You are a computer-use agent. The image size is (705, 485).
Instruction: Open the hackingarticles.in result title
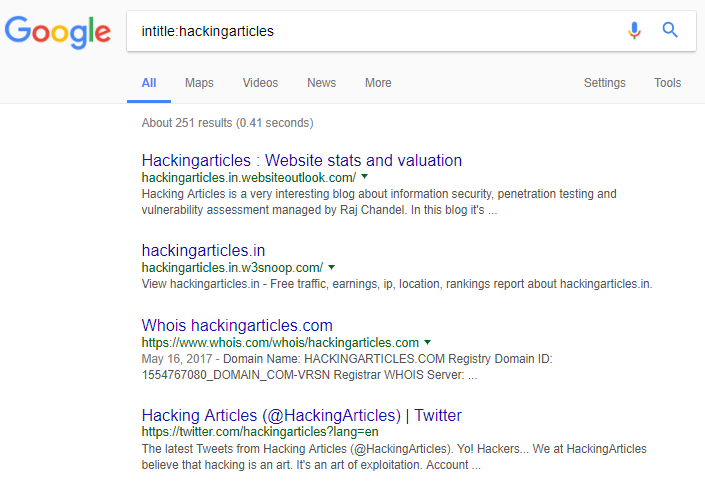click(203, 250)
